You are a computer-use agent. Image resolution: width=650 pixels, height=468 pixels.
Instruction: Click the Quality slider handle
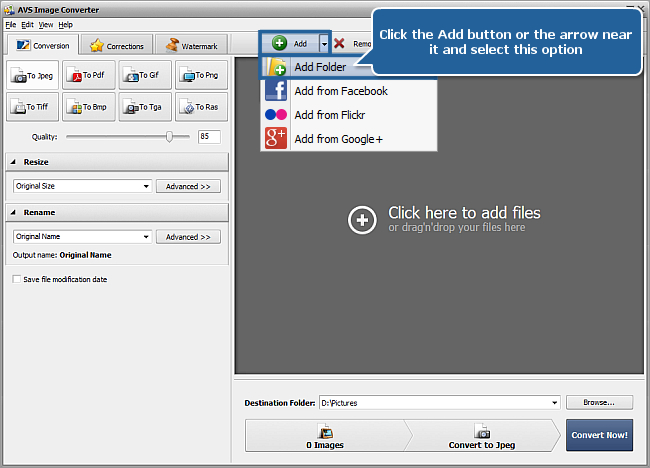(169, 136)
